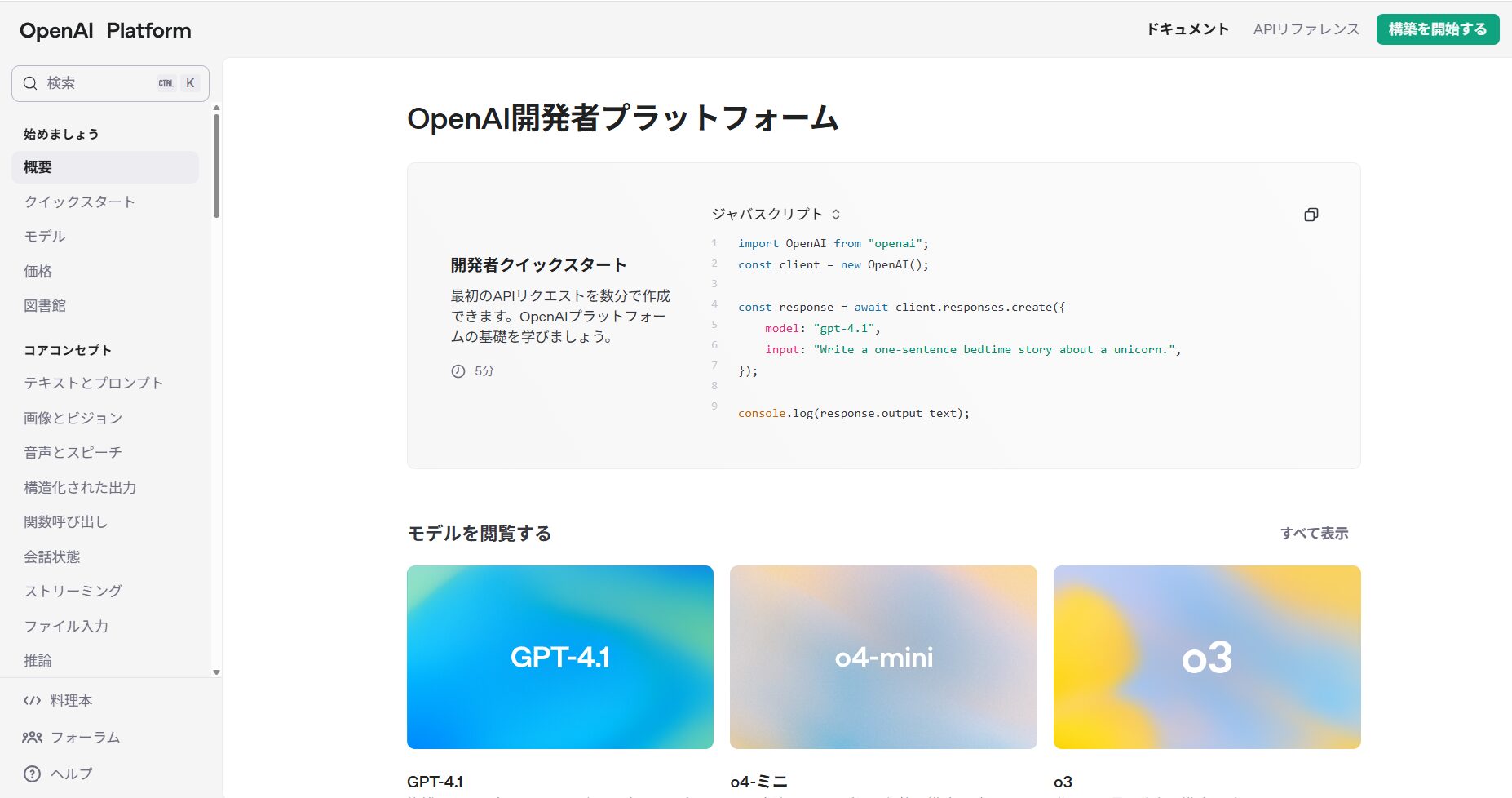This screenshot has width=1512, height=798.
Task: Open 会話状態 in the sidebar
Action: click(105, 556)
